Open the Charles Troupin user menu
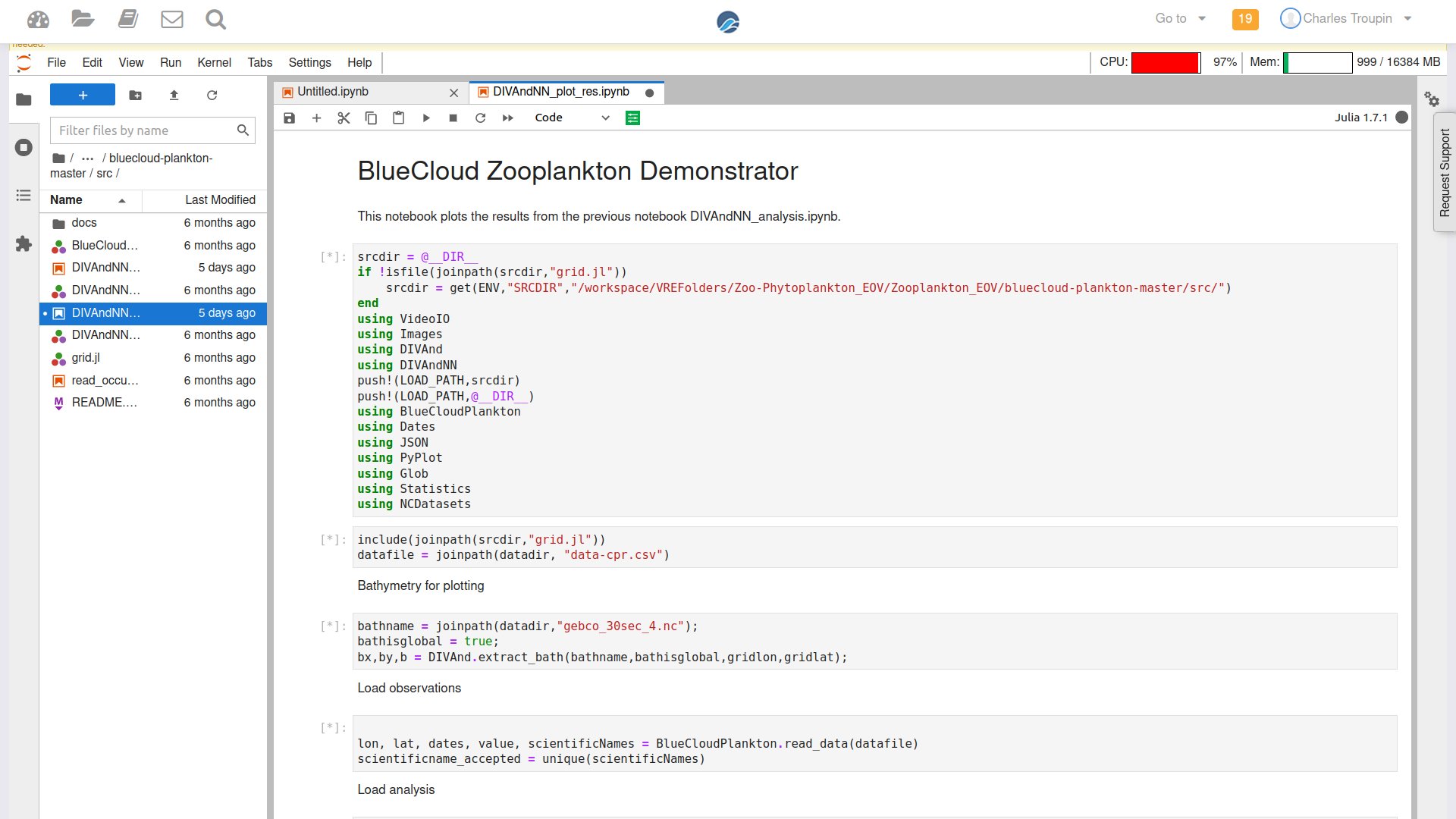This screenshot has height=819, width=1456. pyautogui.click(x=1346, y=18)
